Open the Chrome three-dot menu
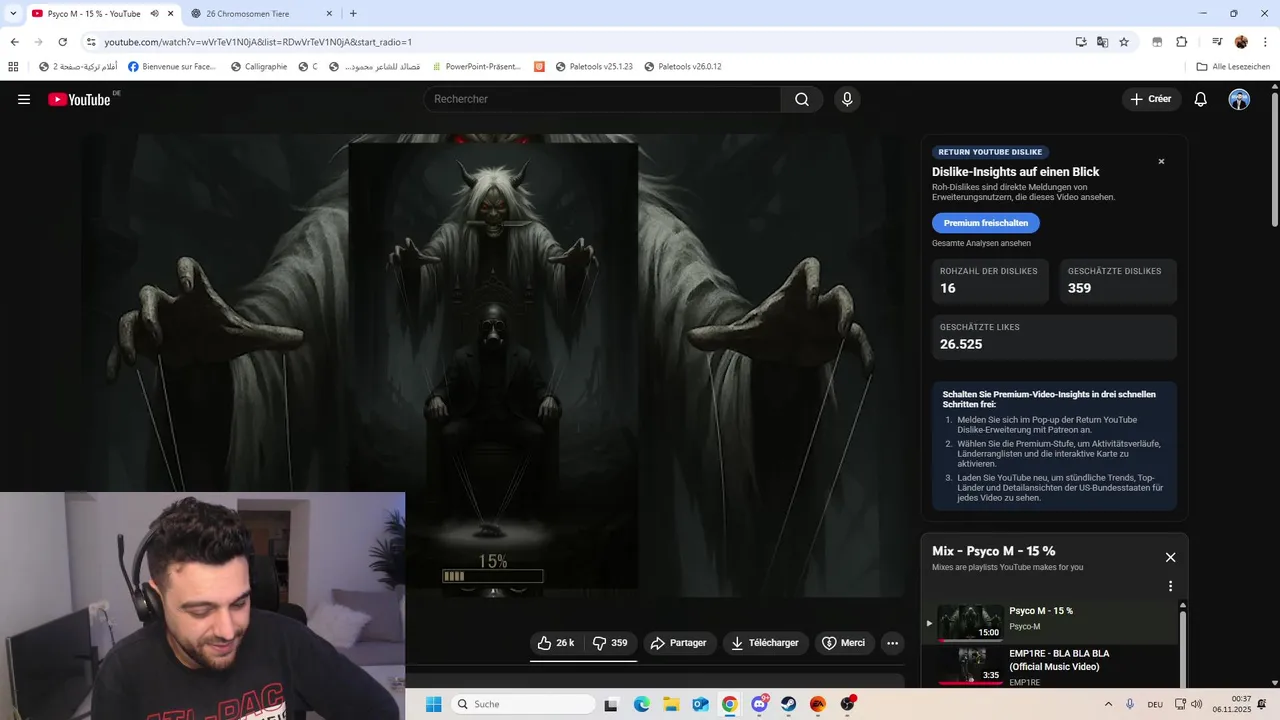Viewport: 1280px width, 720px height. (x=1265, y=42)
